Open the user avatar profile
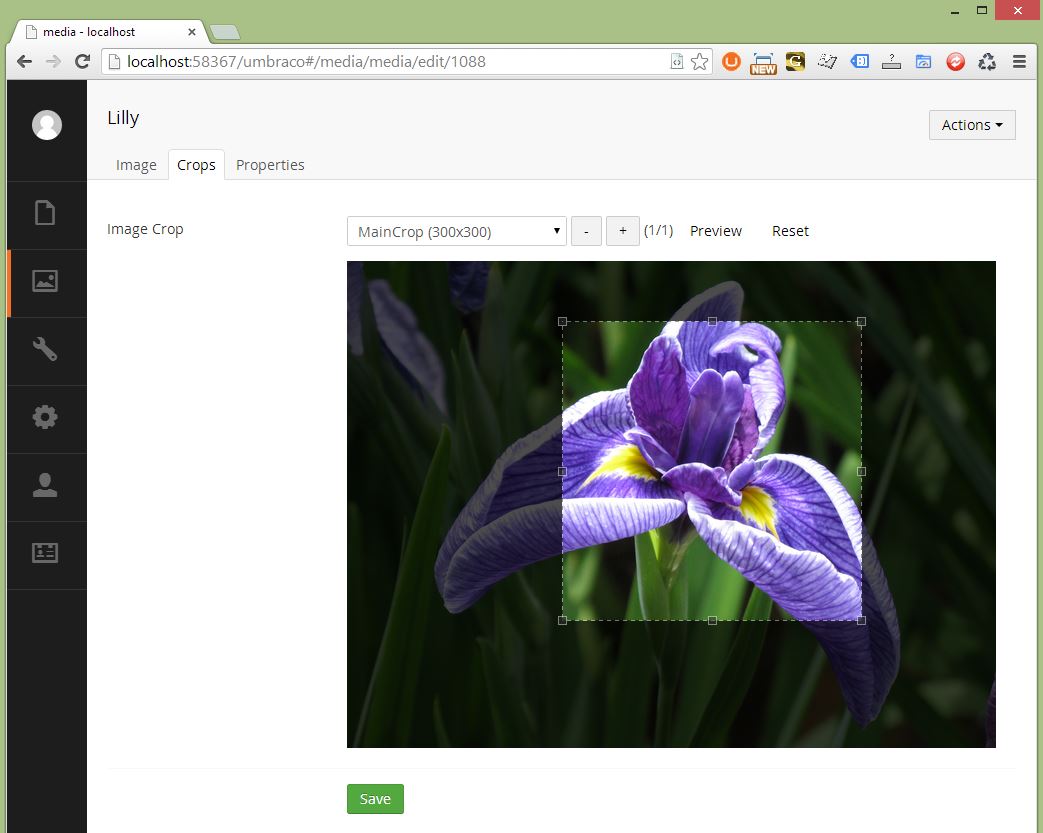 [x=47, y=125]
